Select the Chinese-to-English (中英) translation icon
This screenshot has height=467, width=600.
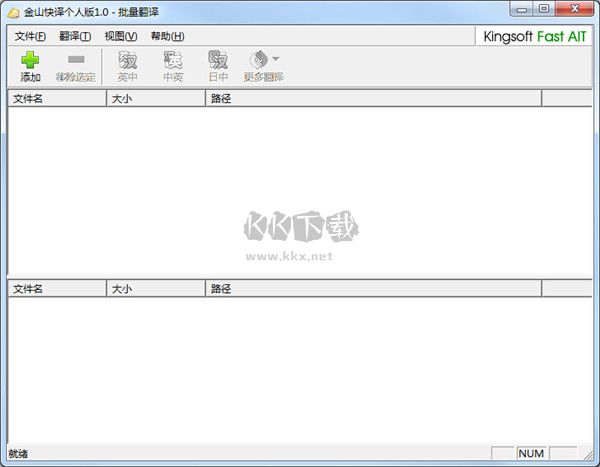pos(173,60)
